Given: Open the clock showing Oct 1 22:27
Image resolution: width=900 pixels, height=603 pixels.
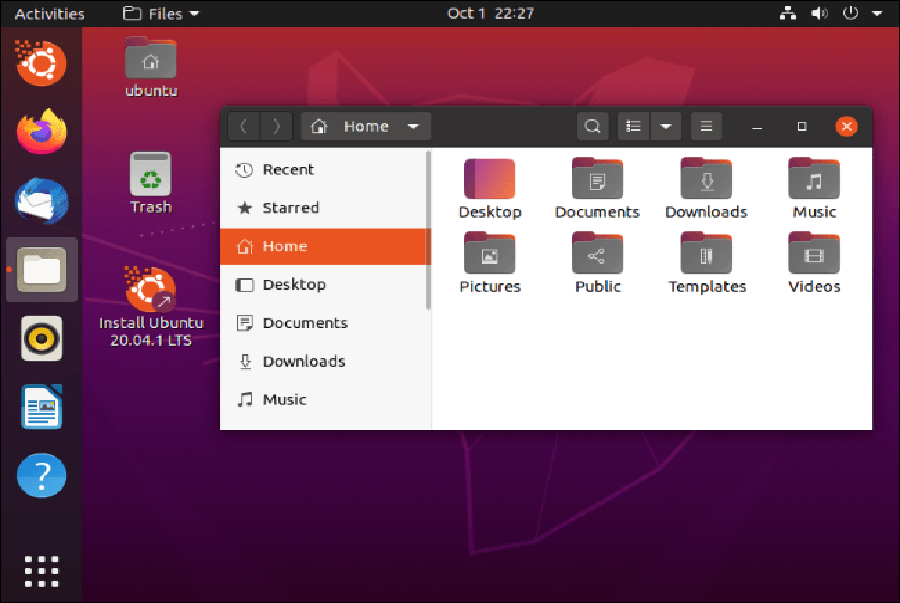Looking at the screenshot, I should (x=490, y=13).
